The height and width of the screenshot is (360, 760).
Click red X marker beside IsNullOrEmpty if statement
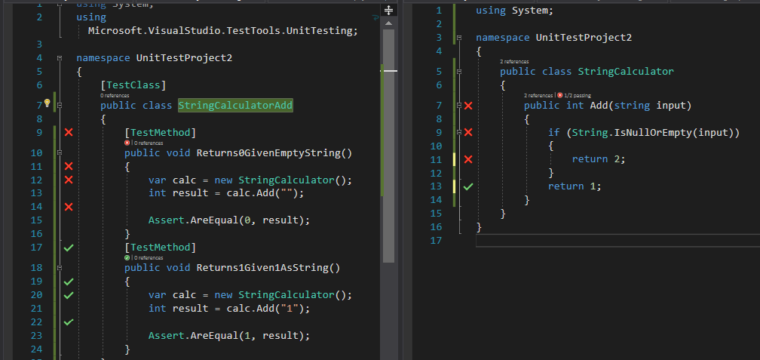click(468, 132)
